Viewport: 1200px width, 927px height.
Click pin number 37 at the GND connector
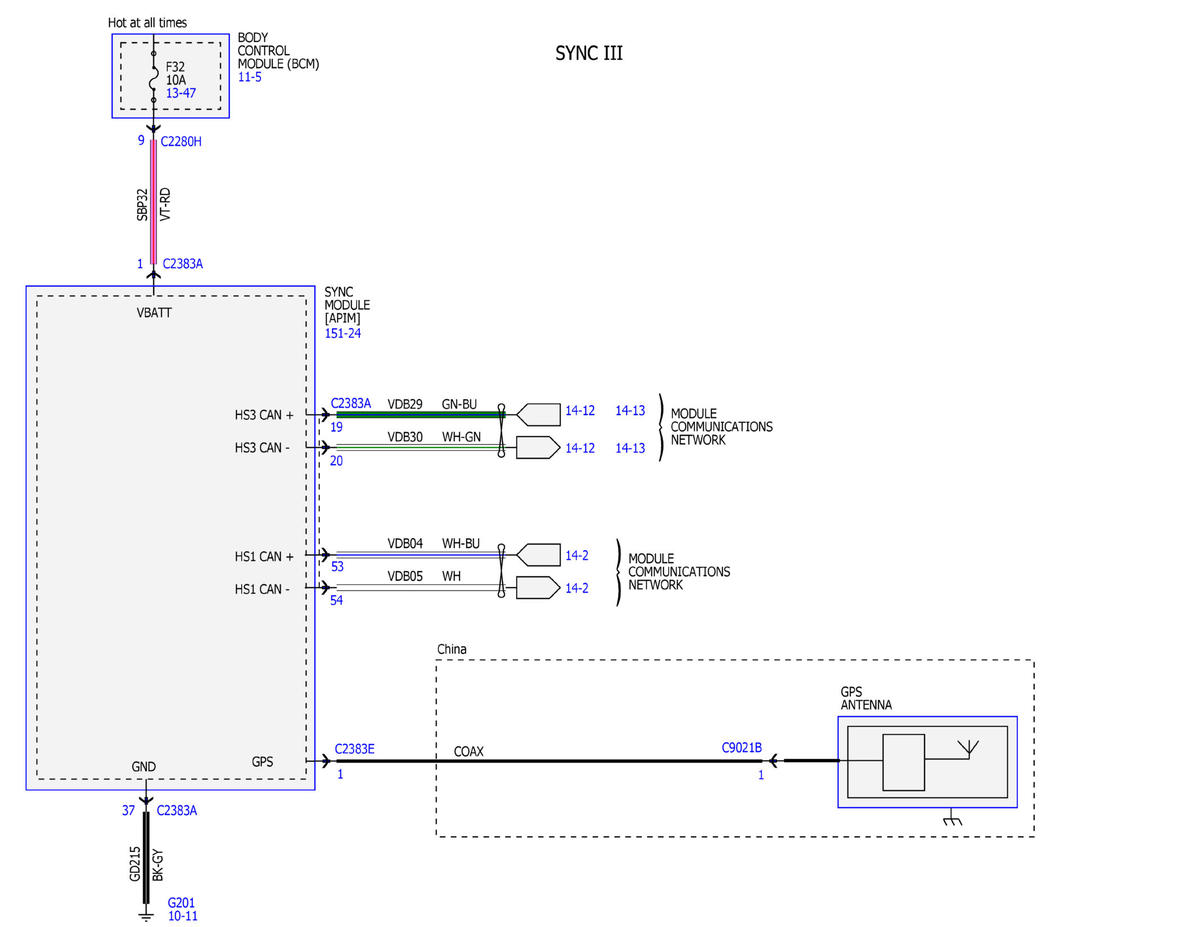(x=128, y=811)
